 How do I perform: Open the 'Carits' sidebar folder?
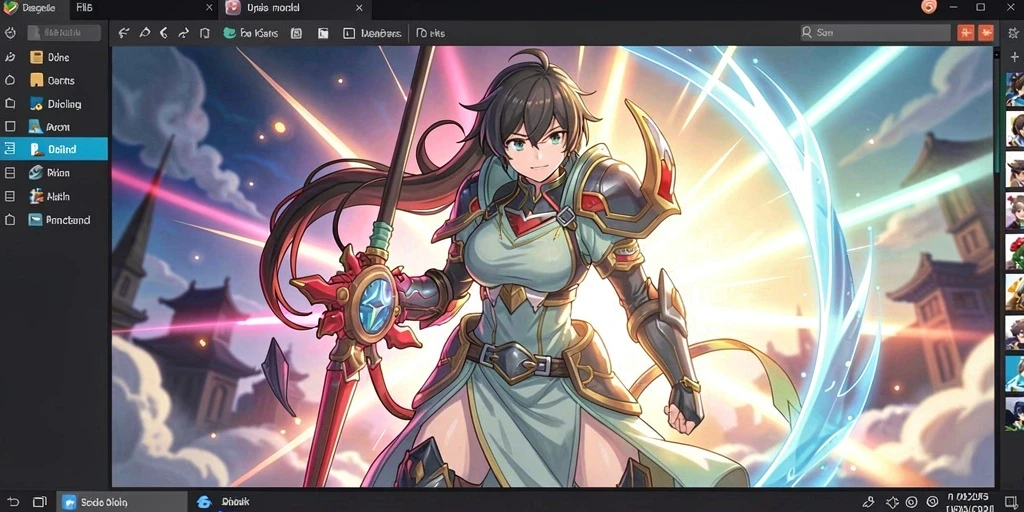(53, 81)
